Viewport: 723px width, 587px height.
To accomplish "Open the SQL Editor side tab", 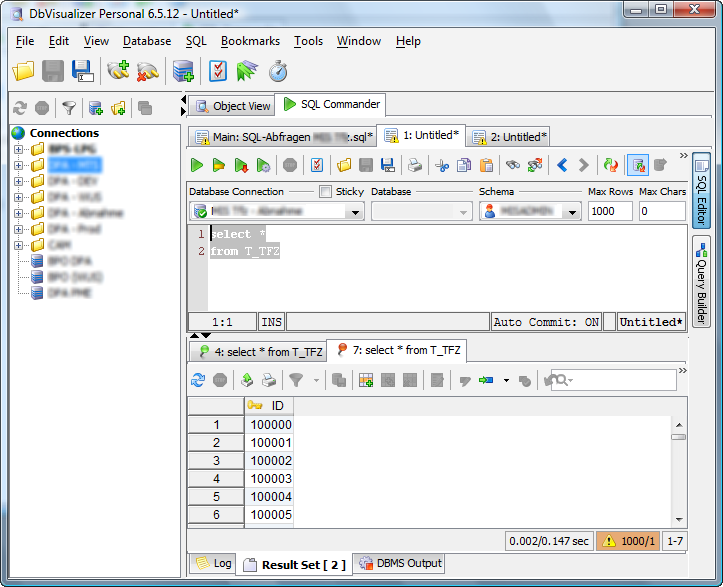I will tap(701, 190).
